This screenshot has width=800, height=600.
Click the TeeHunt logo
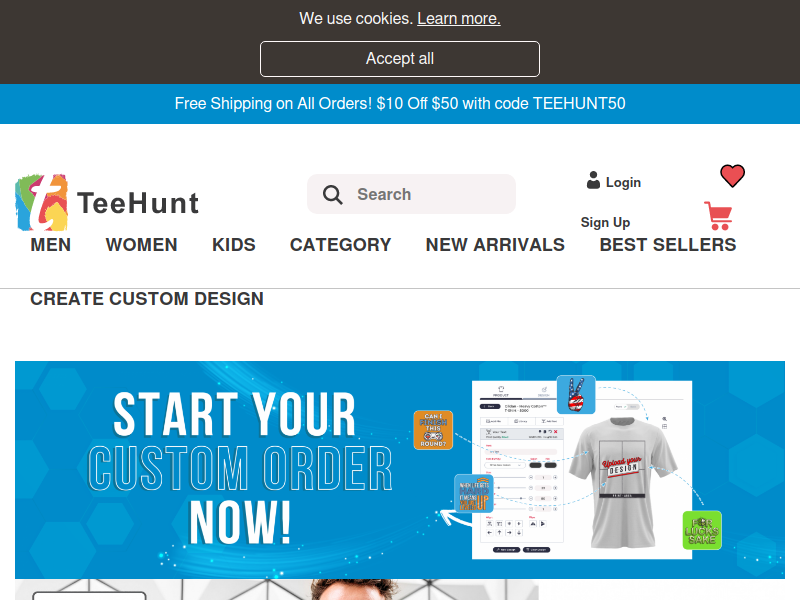click(107, 203)
